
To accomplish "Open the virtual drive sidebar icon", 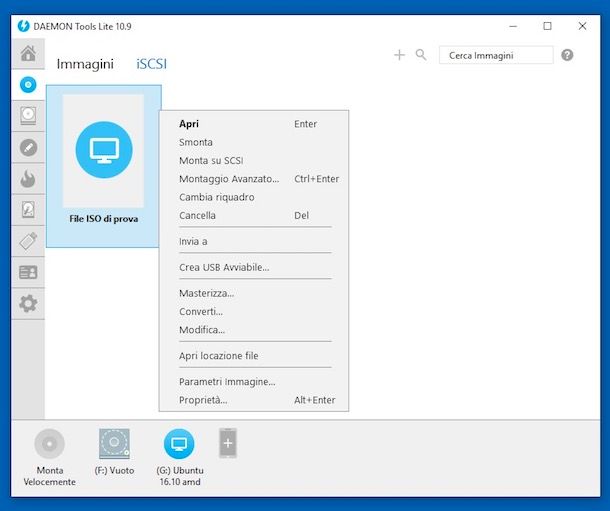I will 28,116.
